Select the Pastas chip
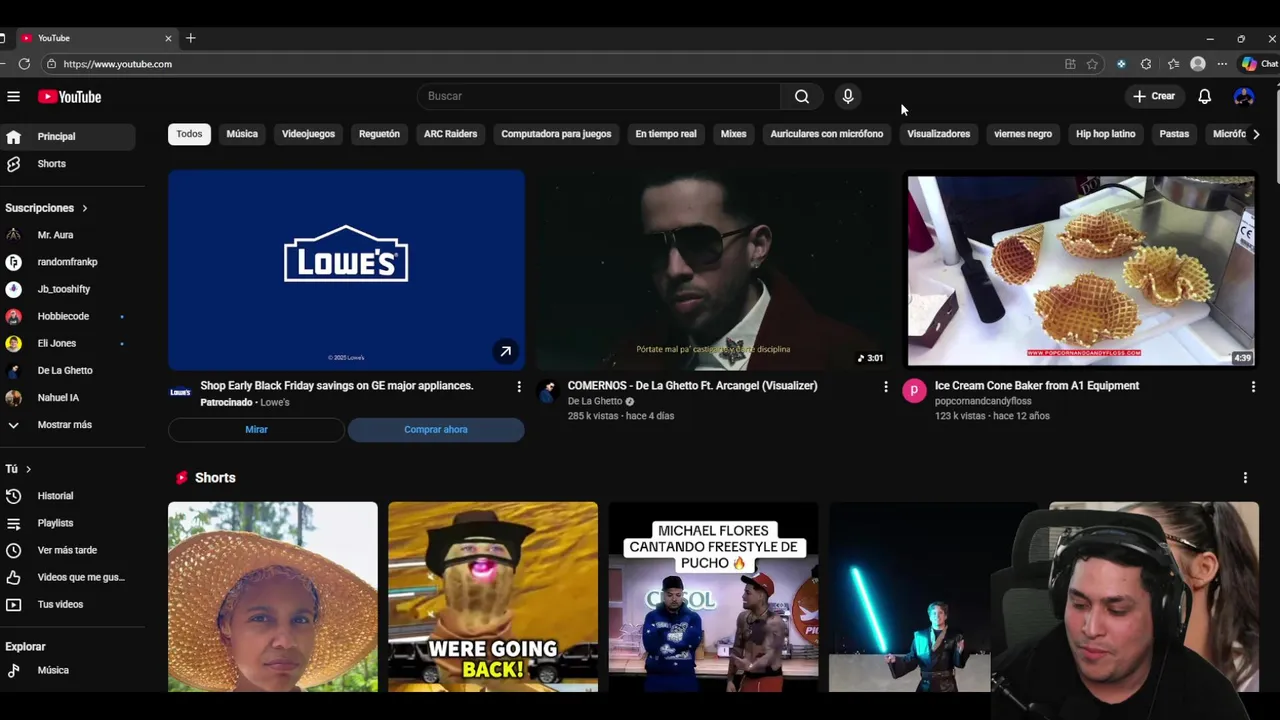Image resolution: width=1280 pixels, height=720 pixels. pos(1174,134)
